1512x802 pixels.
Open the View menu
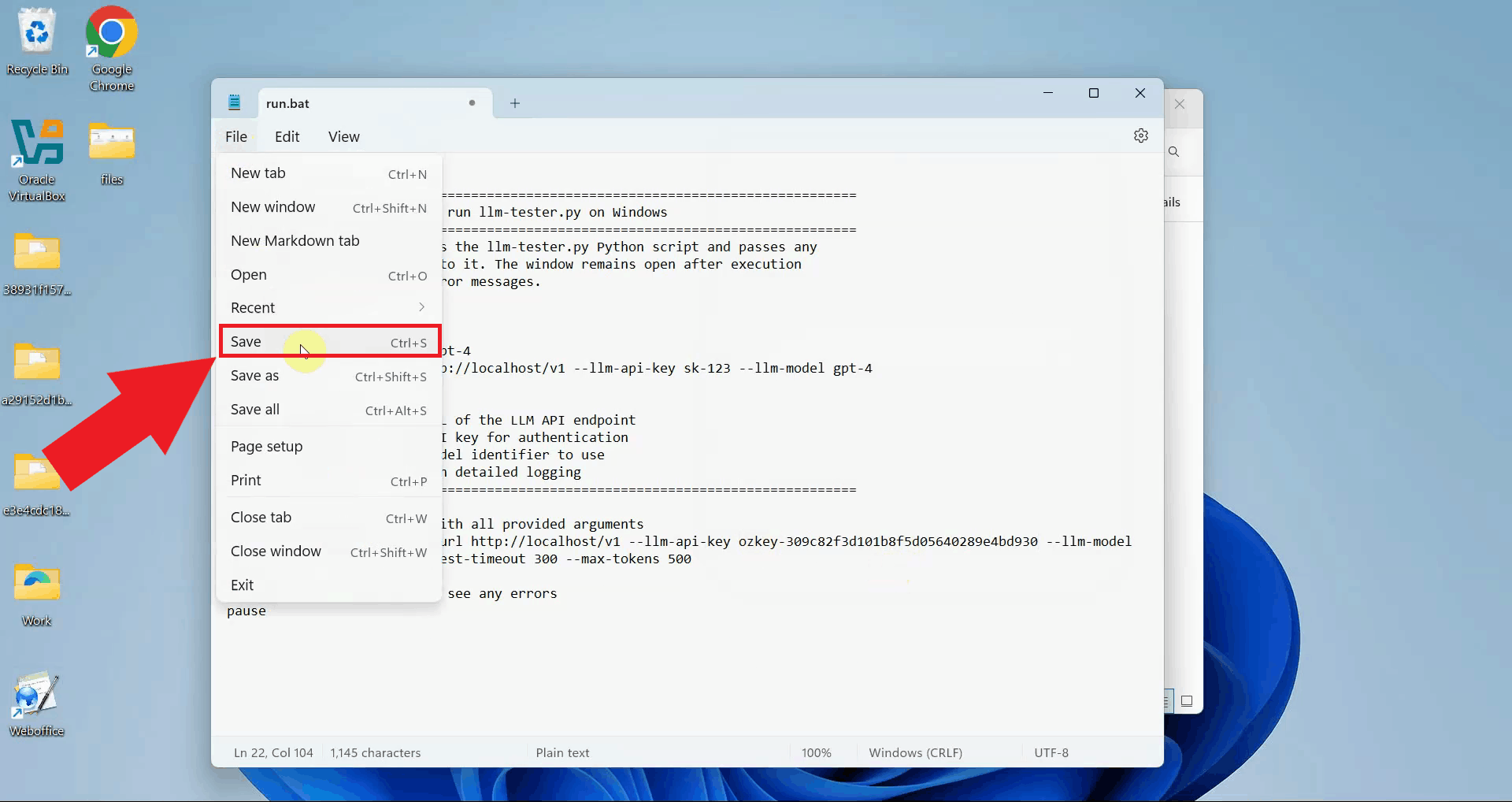click(343, 136)
